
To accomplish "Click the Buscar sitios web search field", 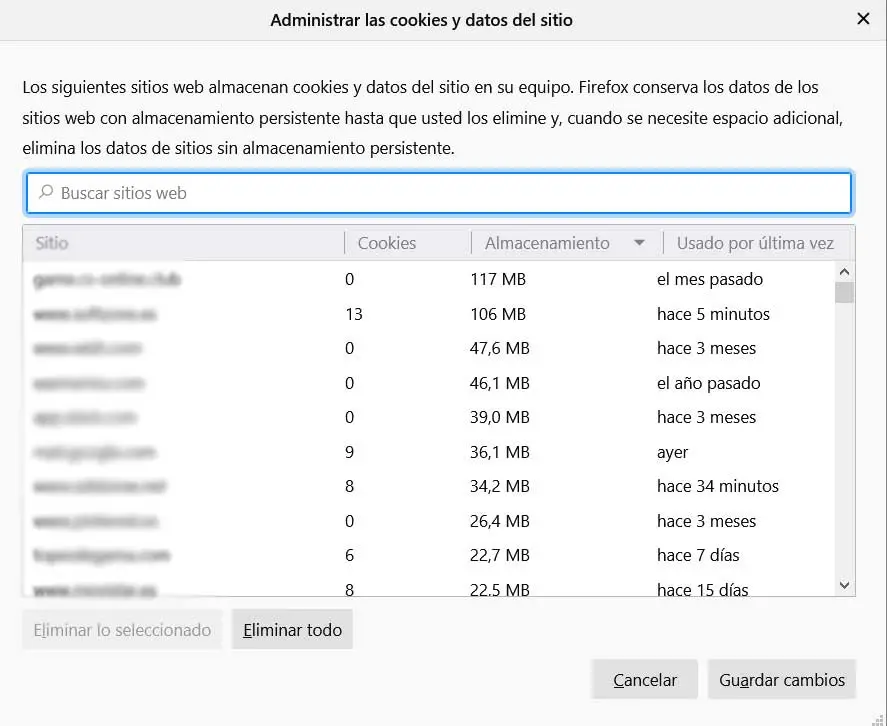I will 438,193.
